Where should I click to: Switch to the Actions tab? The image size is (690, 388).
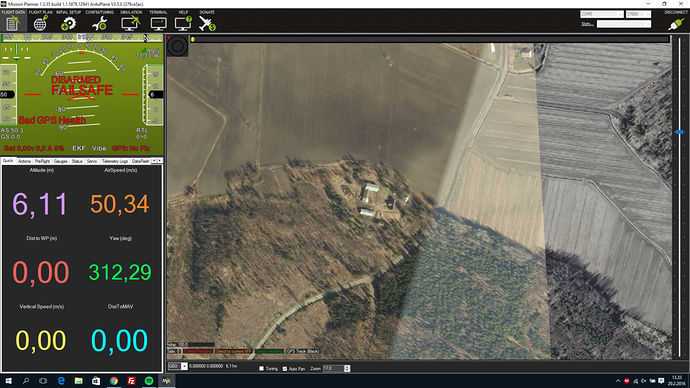(25, 161)
